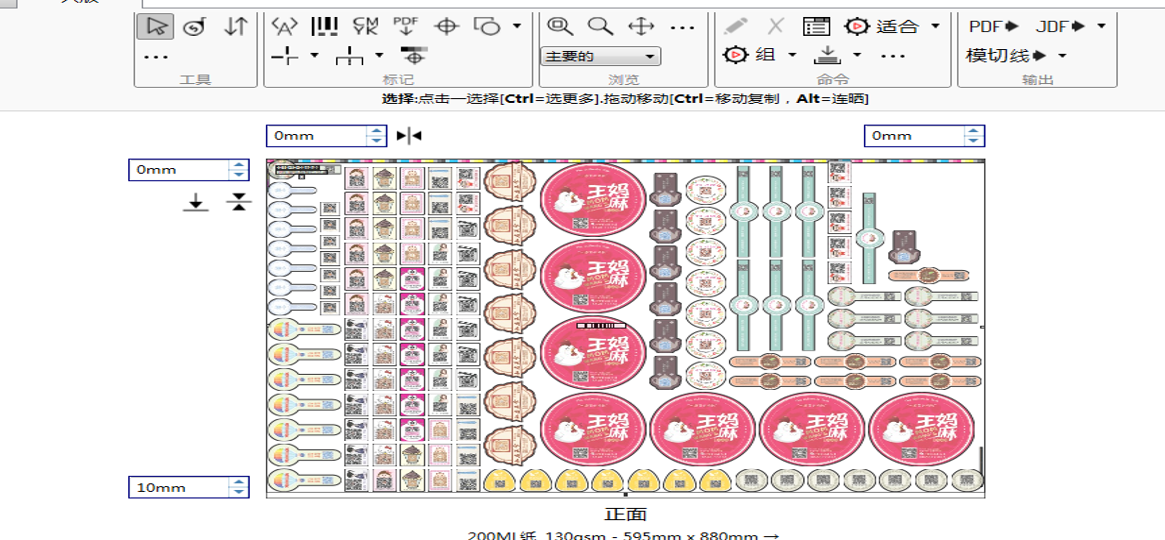
Task: Click the rotate tool icon
Action: coord(194,27)
